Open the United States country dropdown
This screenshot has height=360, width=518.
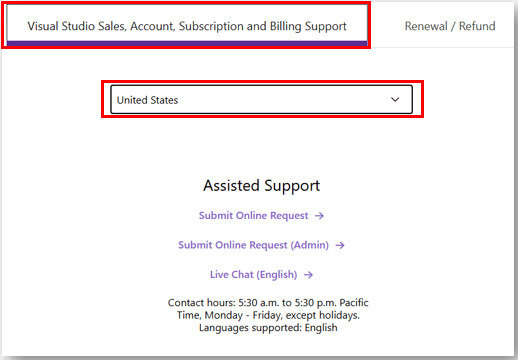(262, 99)
